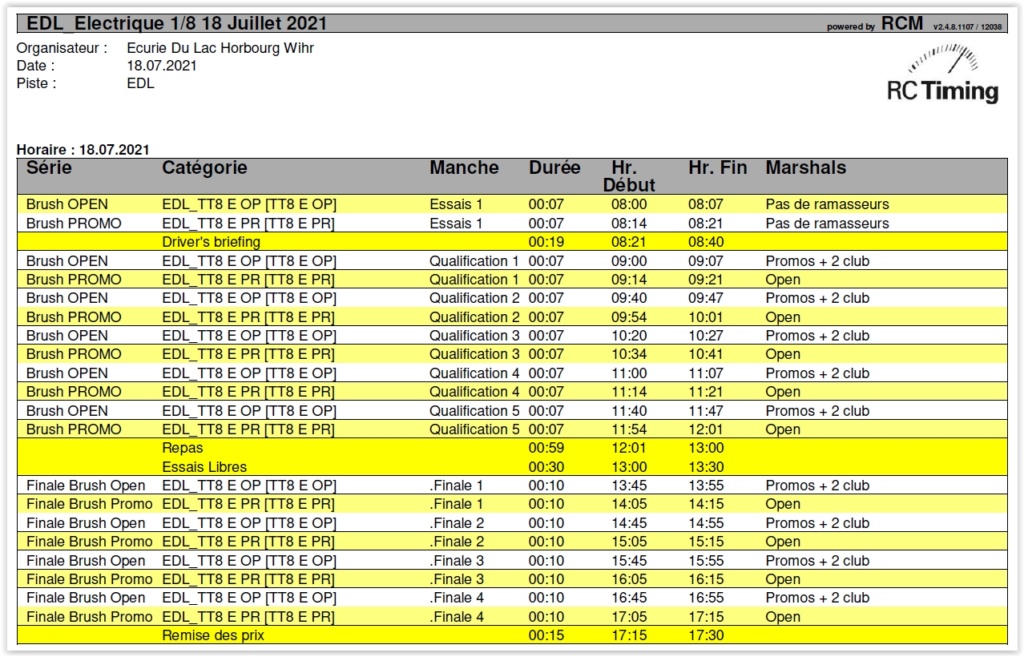This screenshot has width=1024, height=657.
Task: Click start time 10:34 for Qualification 3
Action: point(629,355)
